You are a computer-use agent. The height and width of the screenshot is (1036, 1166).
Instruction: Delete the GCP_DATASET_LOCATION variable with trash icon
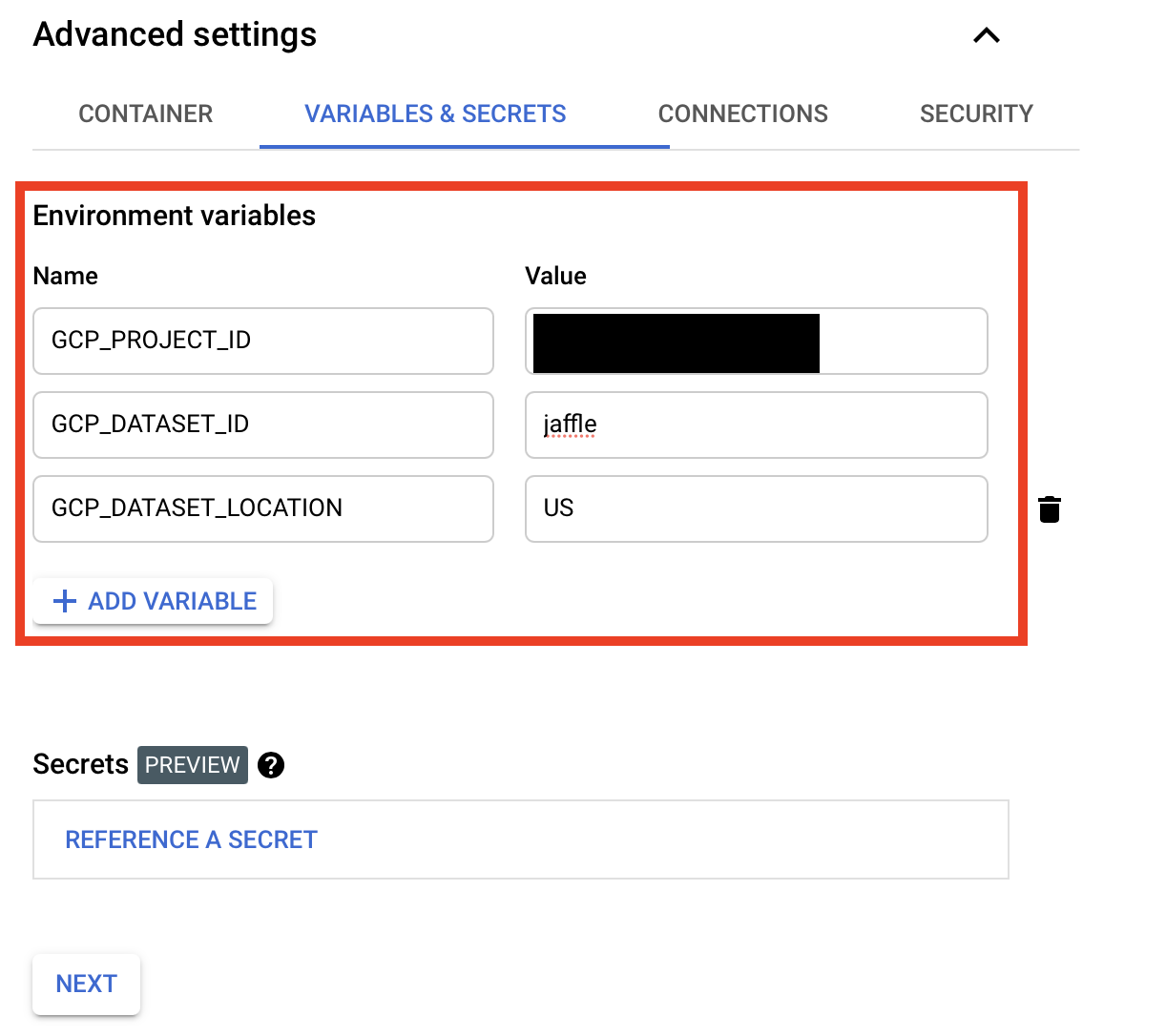1050,509
